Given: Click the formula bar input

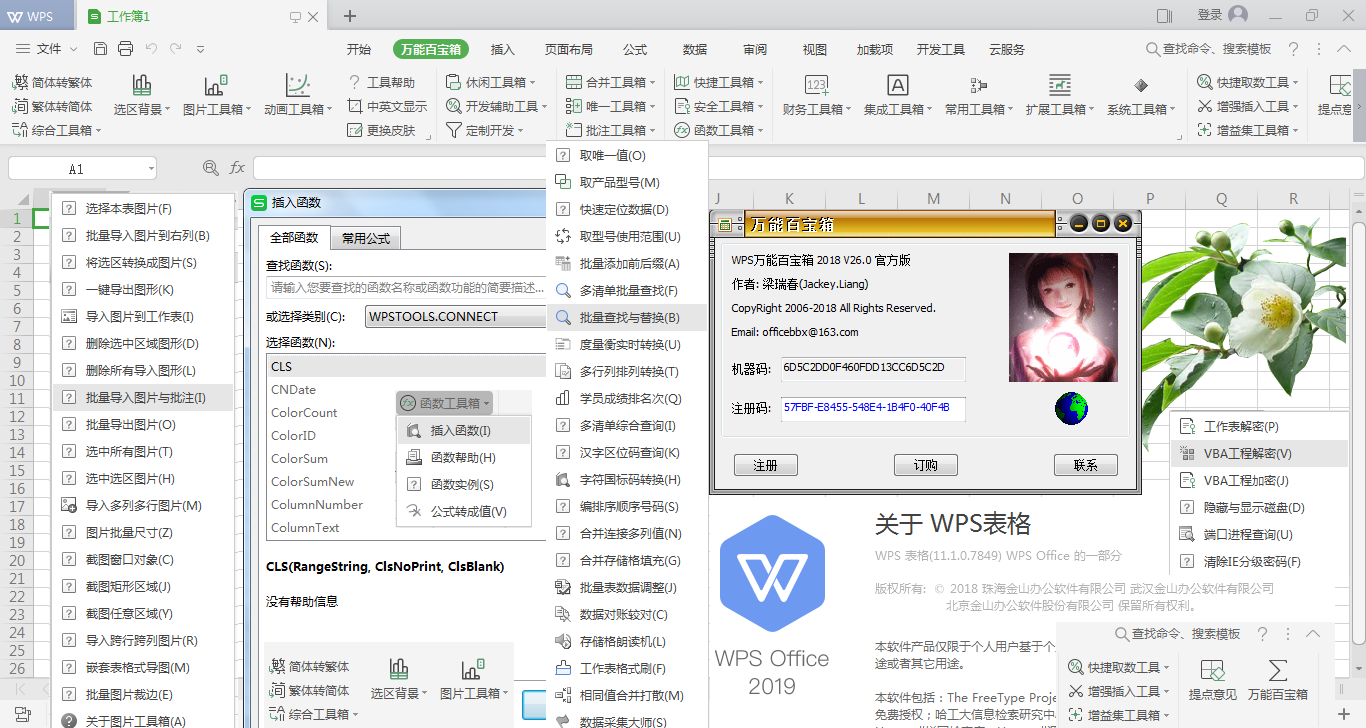Looking at the screenshot, I should pyautogui.click(x=808, y=168).
